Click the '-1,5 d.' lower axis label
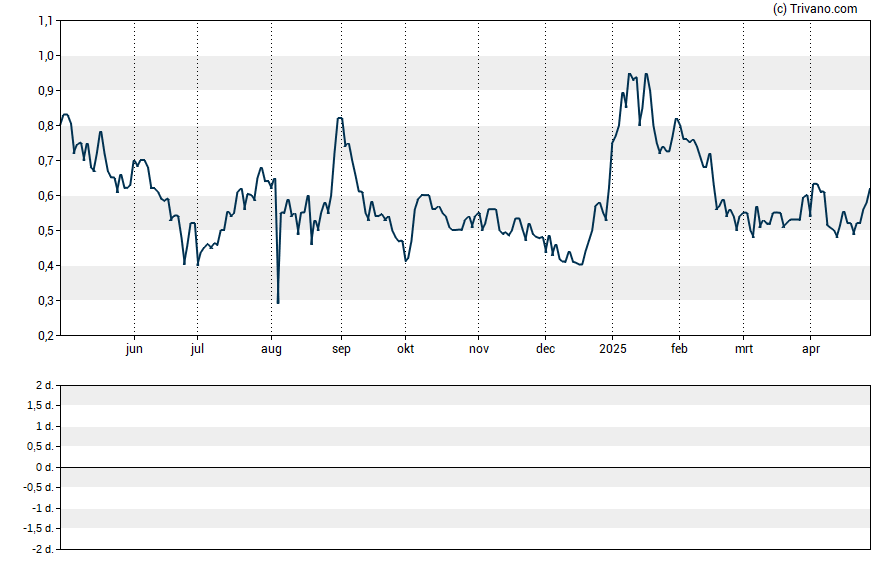This screenshot has width=888, height=565. pyautogui.click(x=39, y=529)
